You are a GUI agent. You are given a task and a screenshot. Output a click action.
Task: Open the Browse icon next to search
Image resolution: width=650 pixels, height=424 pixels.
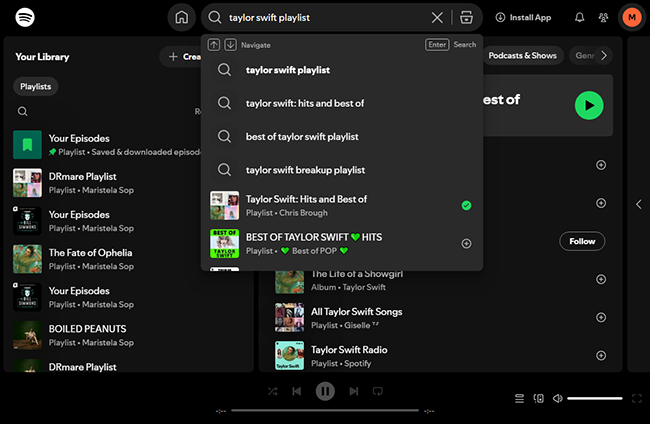[466, 17]
